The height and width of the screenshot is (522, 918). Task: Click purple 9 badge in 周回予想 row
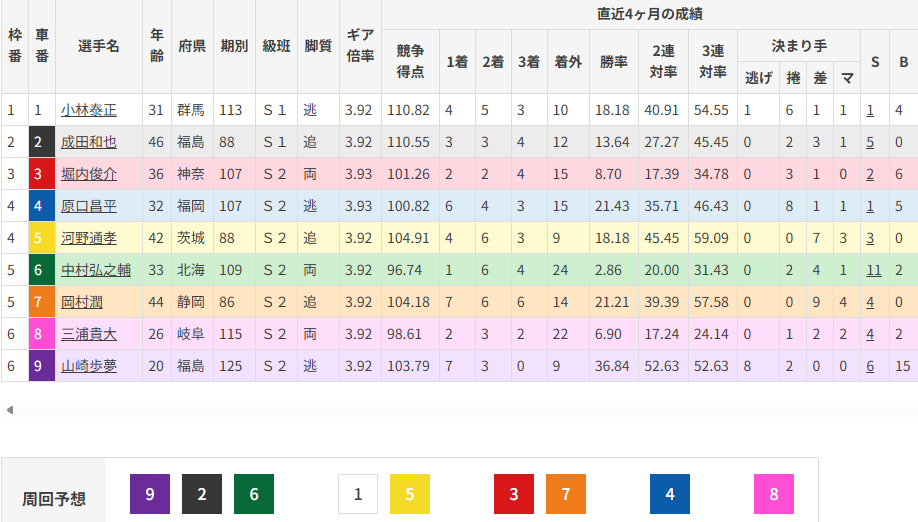click(x=150, y=494)
